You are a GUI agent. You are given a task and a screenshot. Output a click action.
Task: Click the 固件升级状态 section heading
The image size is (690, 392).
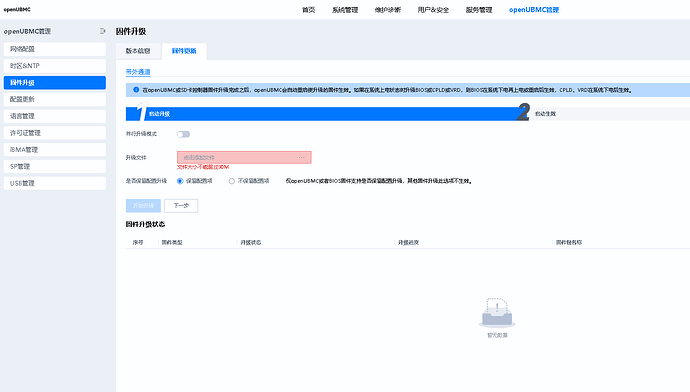(145, 224)
